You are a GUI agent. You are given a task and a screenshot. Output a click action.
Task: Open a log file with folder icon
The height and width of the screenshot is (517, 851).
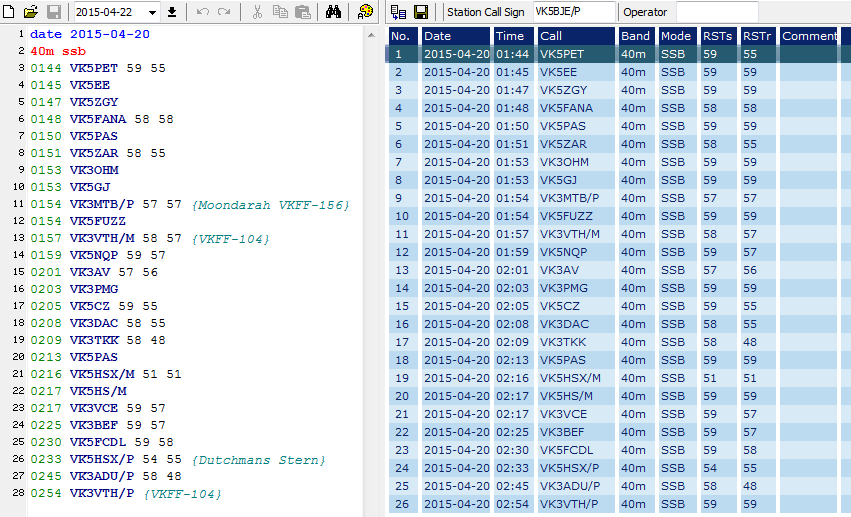[x=31, y=12]
